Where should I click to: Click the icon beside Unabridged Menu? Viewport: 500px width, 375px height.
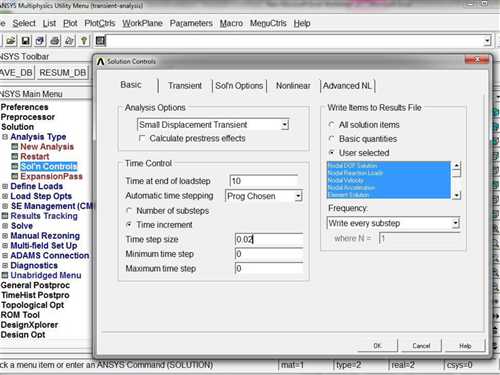[x=5, y=275]
